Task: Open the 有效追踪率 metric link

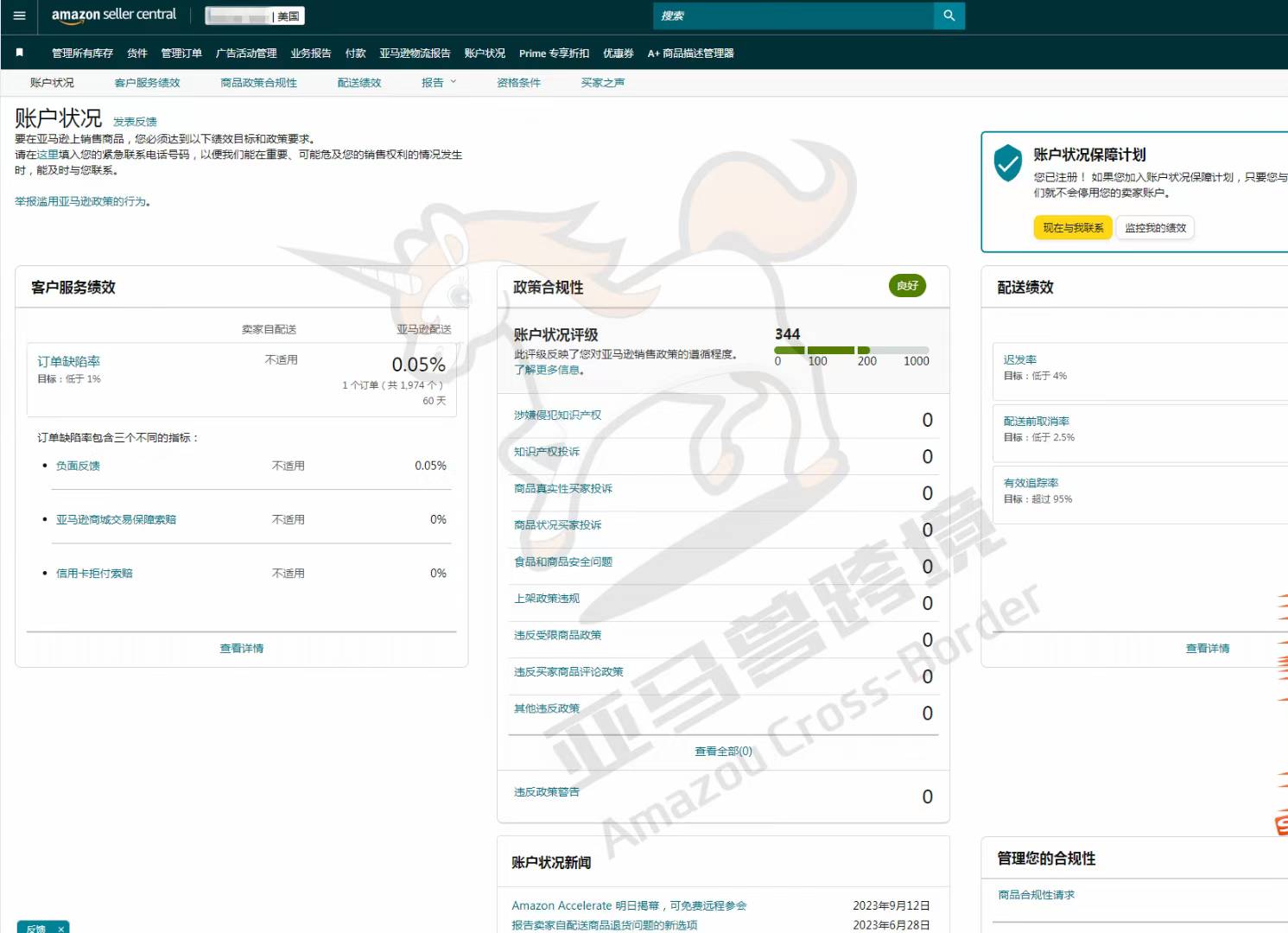Action: (x=1031, y=483)
